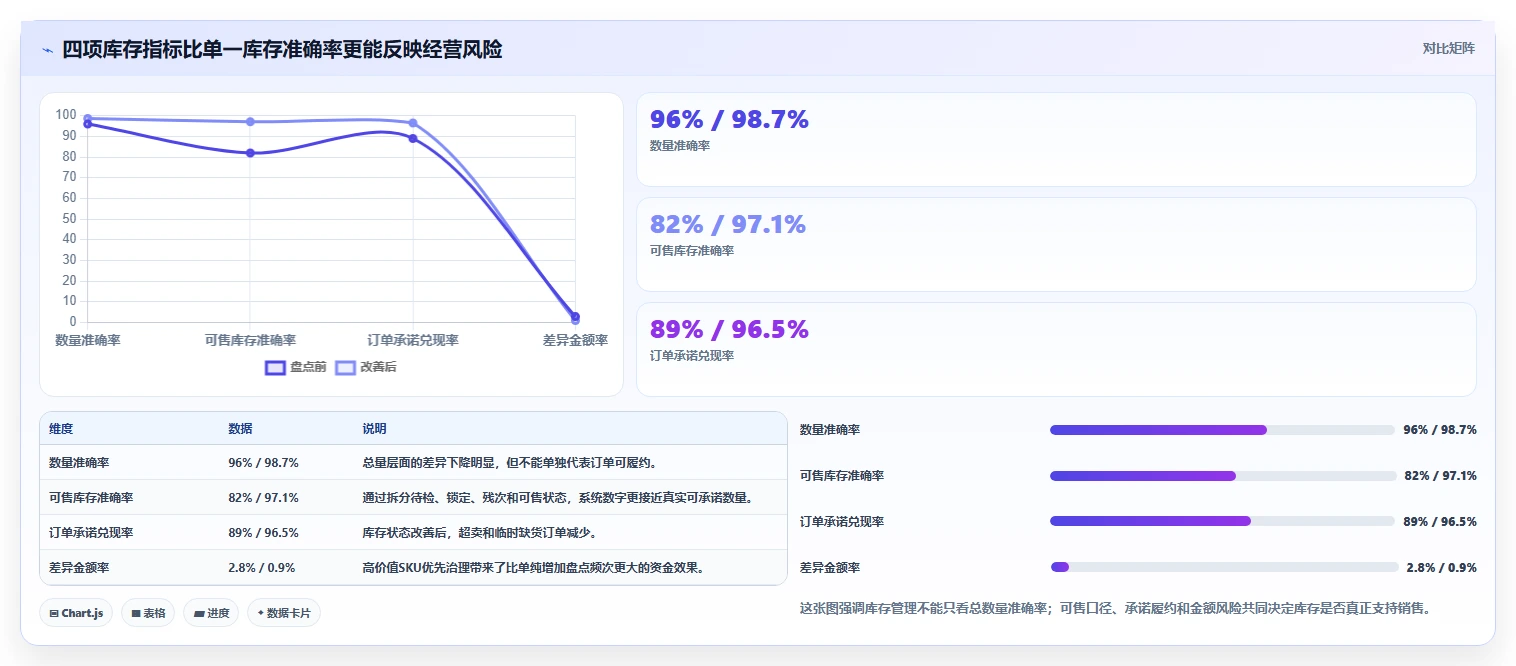Click the 订单承诺兑现率 table row label
1516x666 pixels.
(x=91, y=532)
